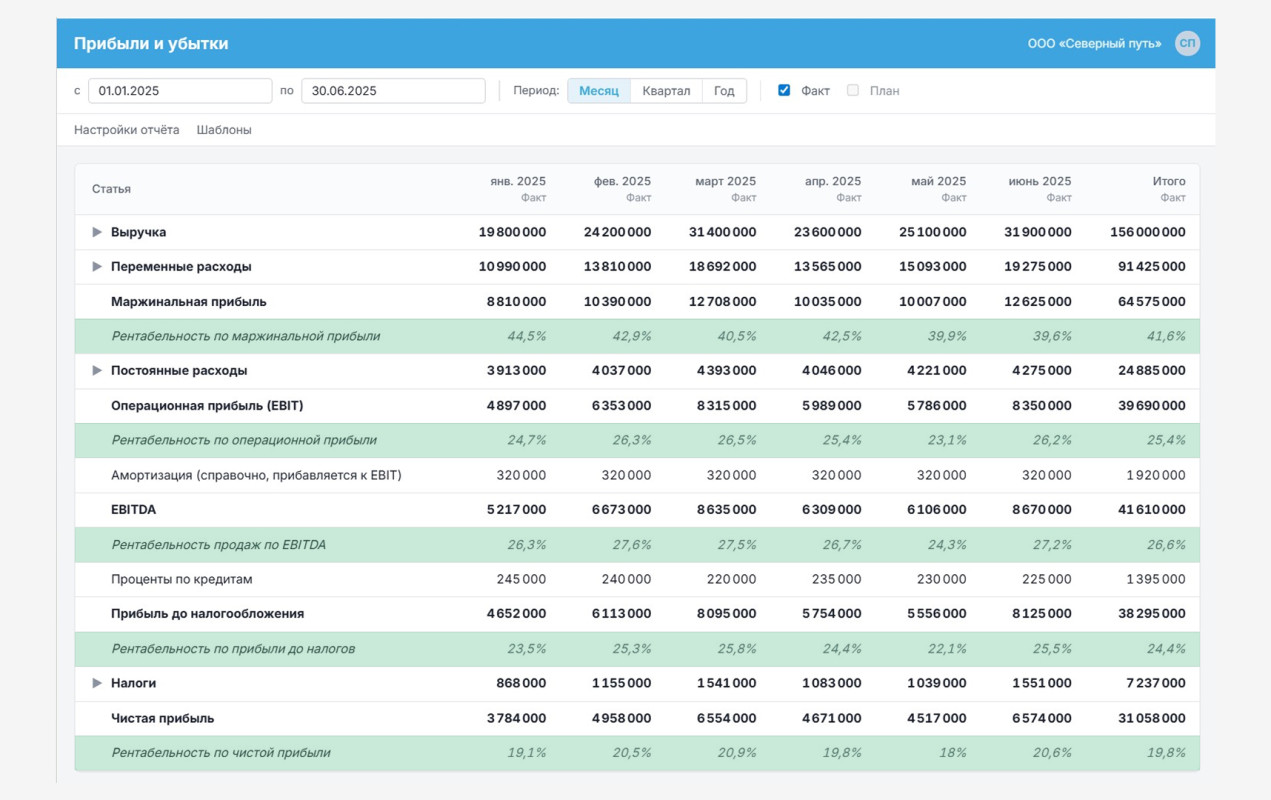Screen dimensions: 1271x800
Task: Expand the Постоянные расходы row
Action: coord(97,371)
